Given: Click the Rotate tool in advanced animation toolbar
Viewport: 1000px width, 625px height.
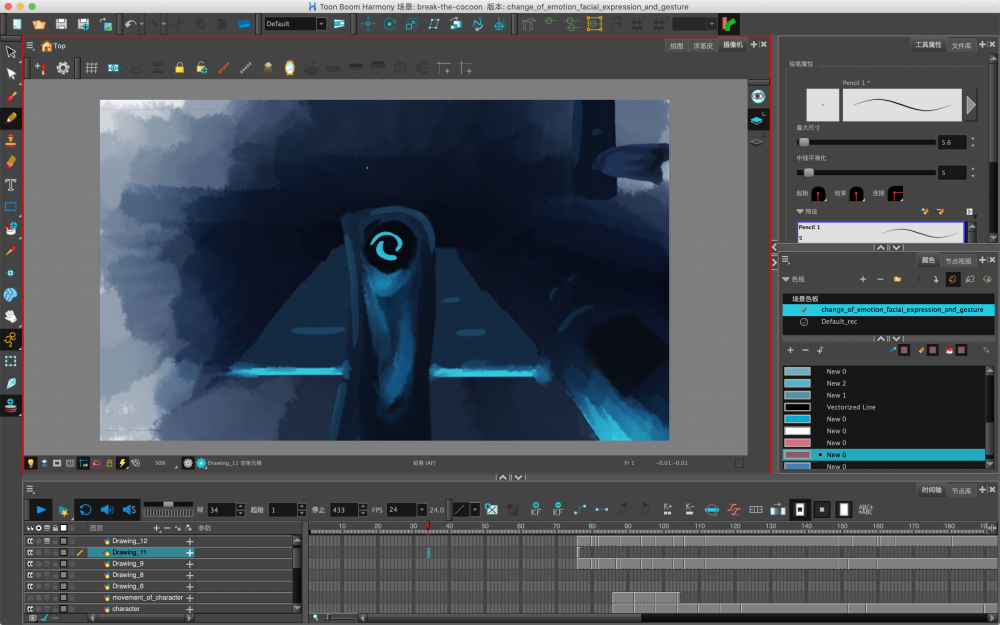Looking at the screenshot, I should click(390, 24).
